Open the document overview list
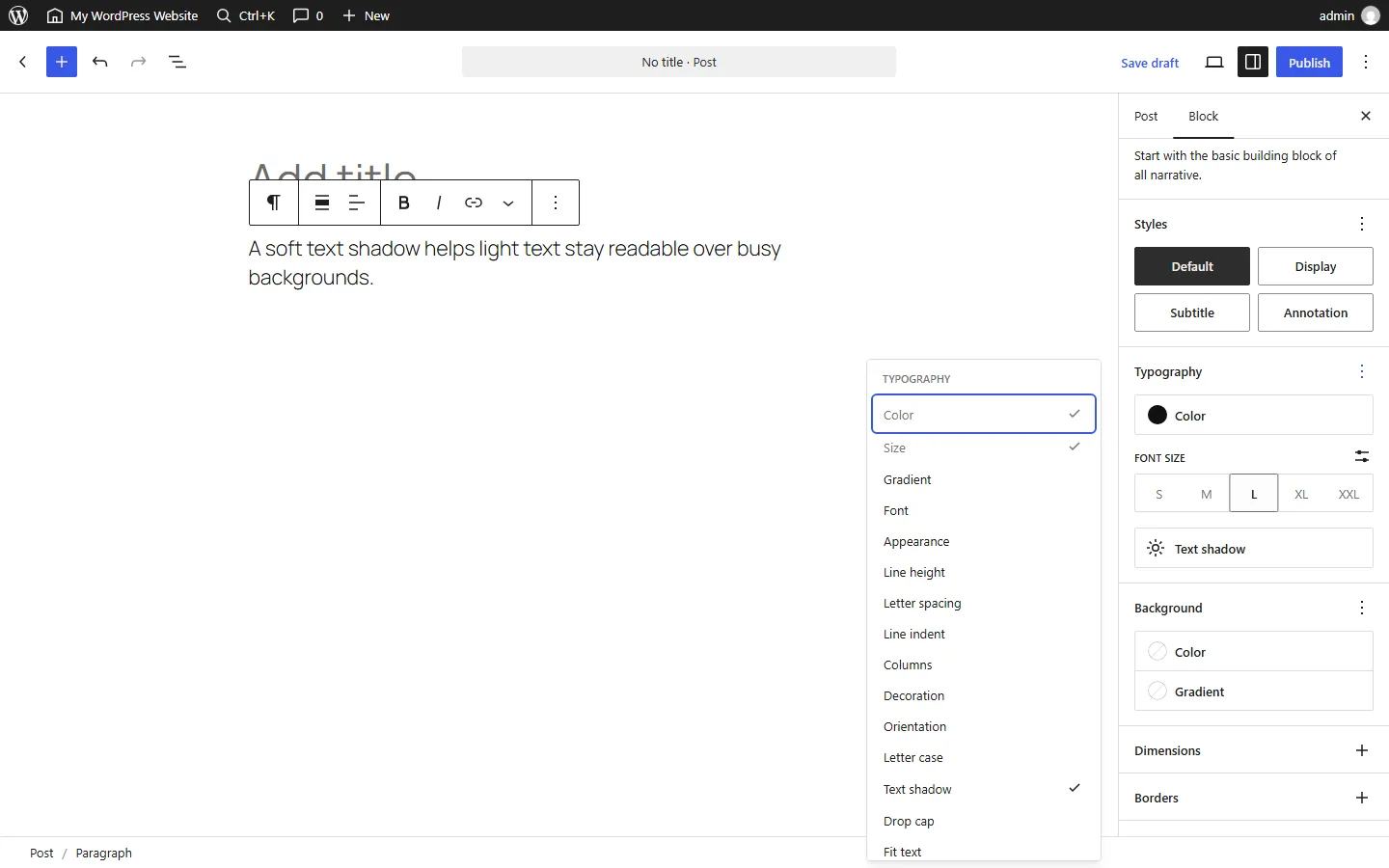This screenshot has height=868, width=1389. pyautogui.click(x=177, y=62)
